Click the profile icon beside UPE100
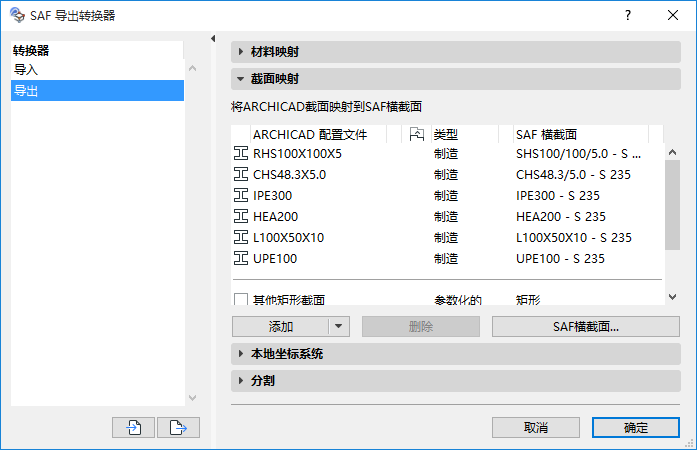Image resolution: width=697 pixels, height=450 pixels. [x=241, y=258]
